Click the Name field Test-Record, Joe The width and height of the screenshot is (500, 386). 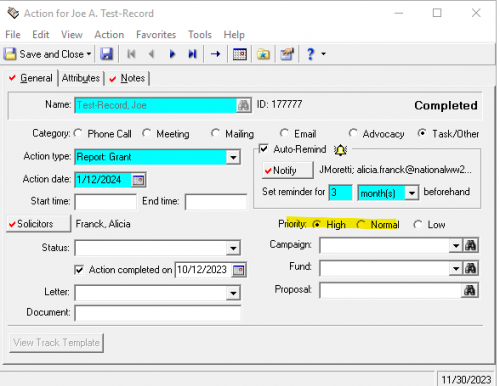(x=156, y=106)
